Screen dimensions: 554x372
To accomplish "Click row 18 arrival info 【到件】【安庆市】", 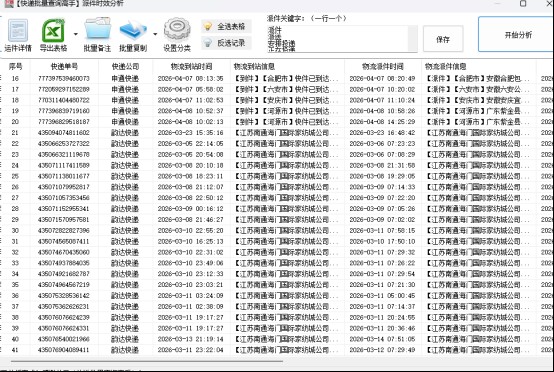I will [287, 100].
